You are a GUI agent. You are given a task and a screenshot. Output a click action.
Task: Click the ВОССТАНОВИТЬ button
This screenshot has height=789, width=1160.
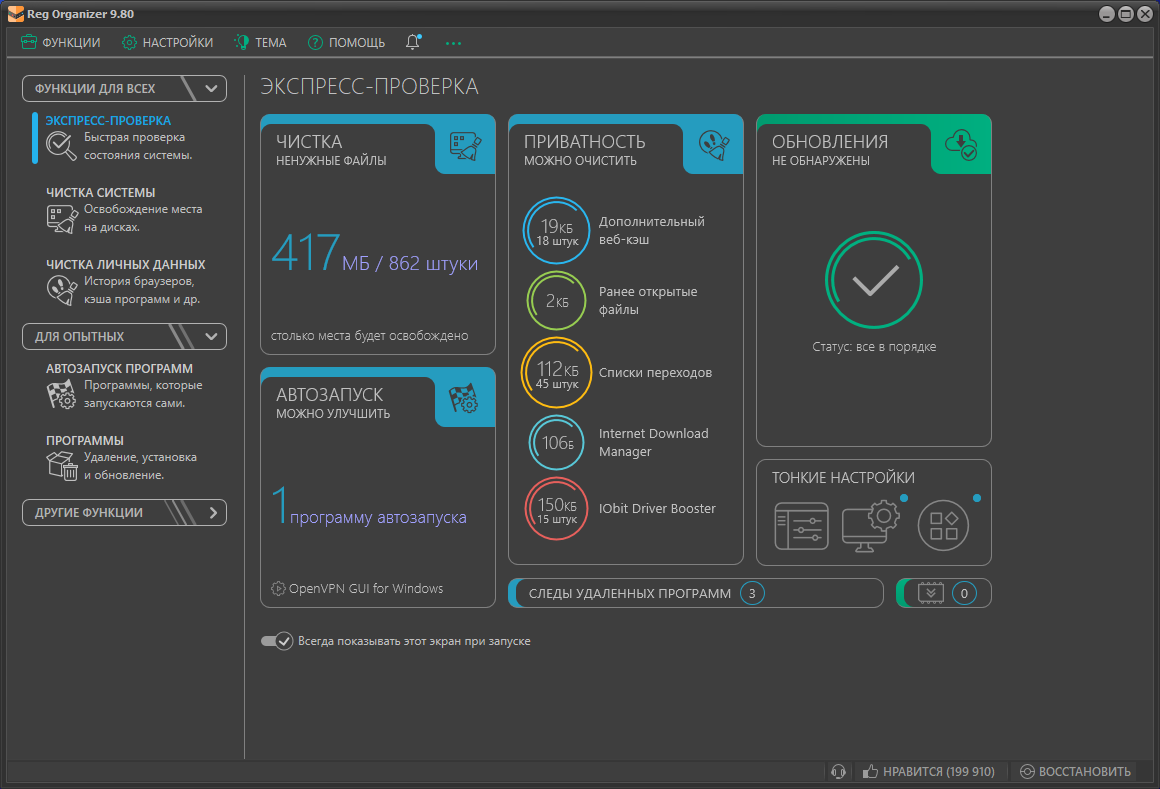(1076, 771)
